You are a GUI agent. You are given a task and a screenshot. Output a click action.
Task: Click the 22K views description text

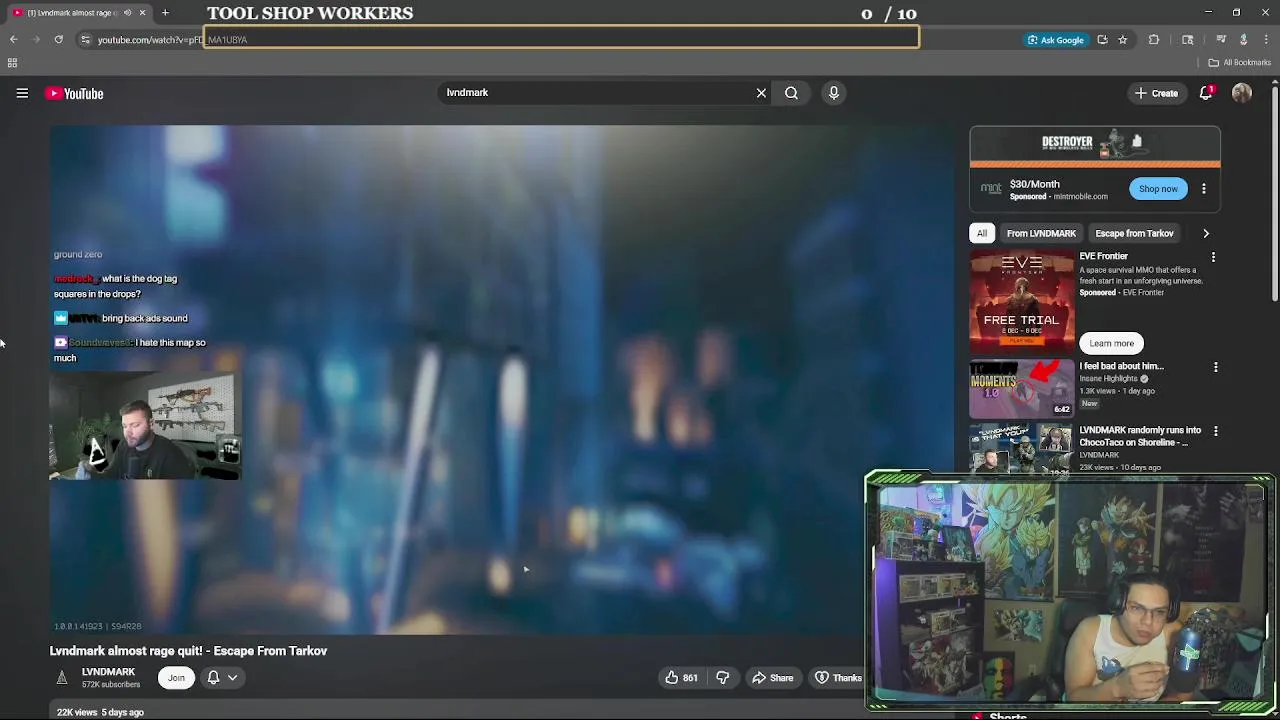(x=100, y=712)
